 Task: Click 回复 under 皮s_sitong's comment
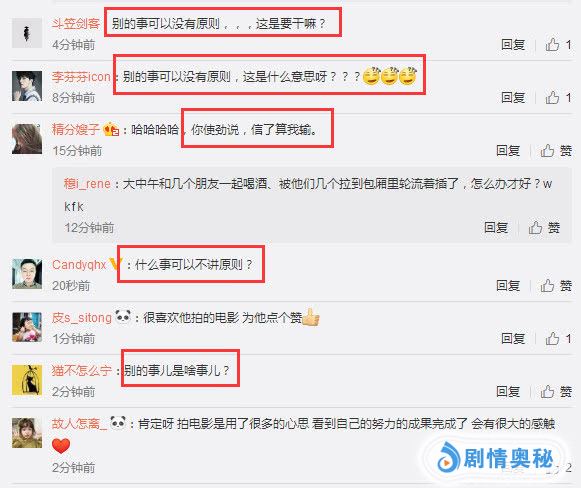[x=513, y=338]
